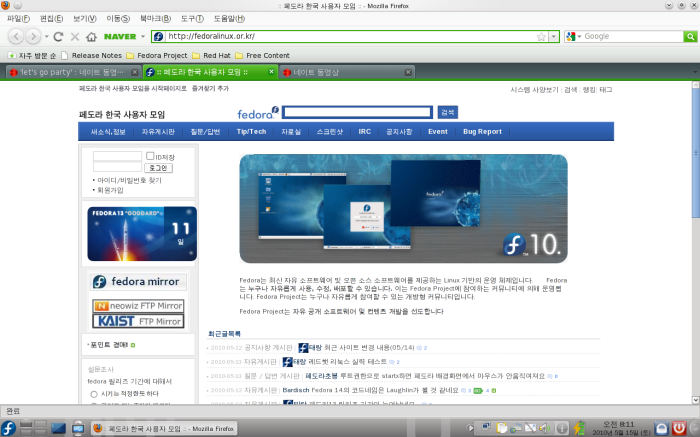Viewport: 700px width, 437px height.
Task: Open the Fedora Project bookmarks folder
Action: click(x=157, y=55)
